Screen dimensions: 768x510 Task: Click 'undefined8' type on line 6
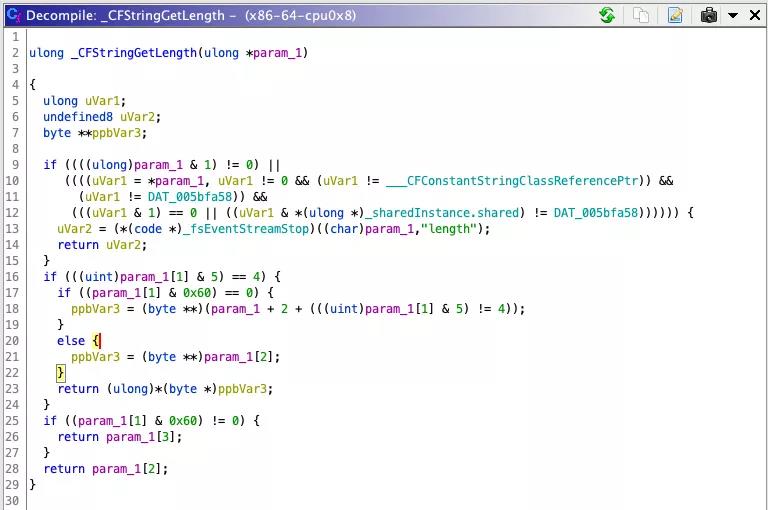click(x=77, y=117)
